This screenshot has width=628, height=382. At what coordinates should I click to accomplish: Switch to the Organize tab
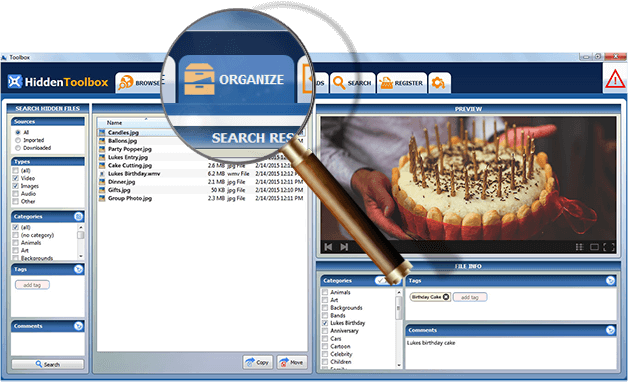tap(236, 79)
